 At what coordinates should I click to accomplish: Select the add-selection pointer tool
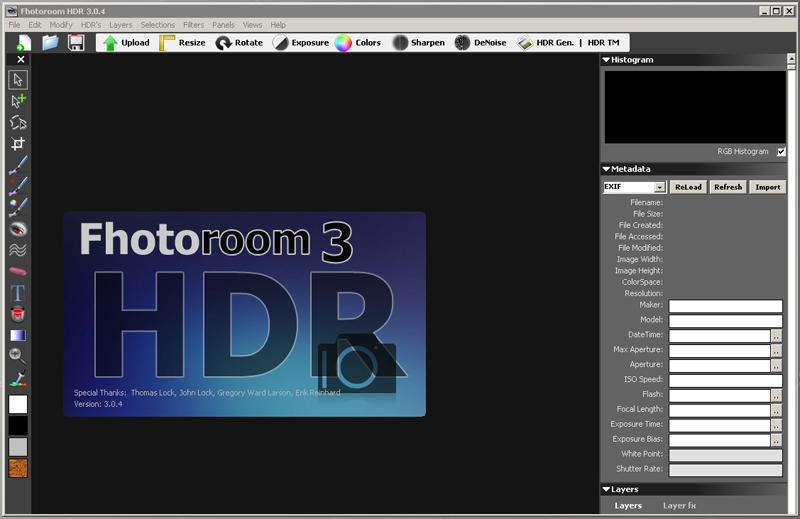(x=18, y=101)
